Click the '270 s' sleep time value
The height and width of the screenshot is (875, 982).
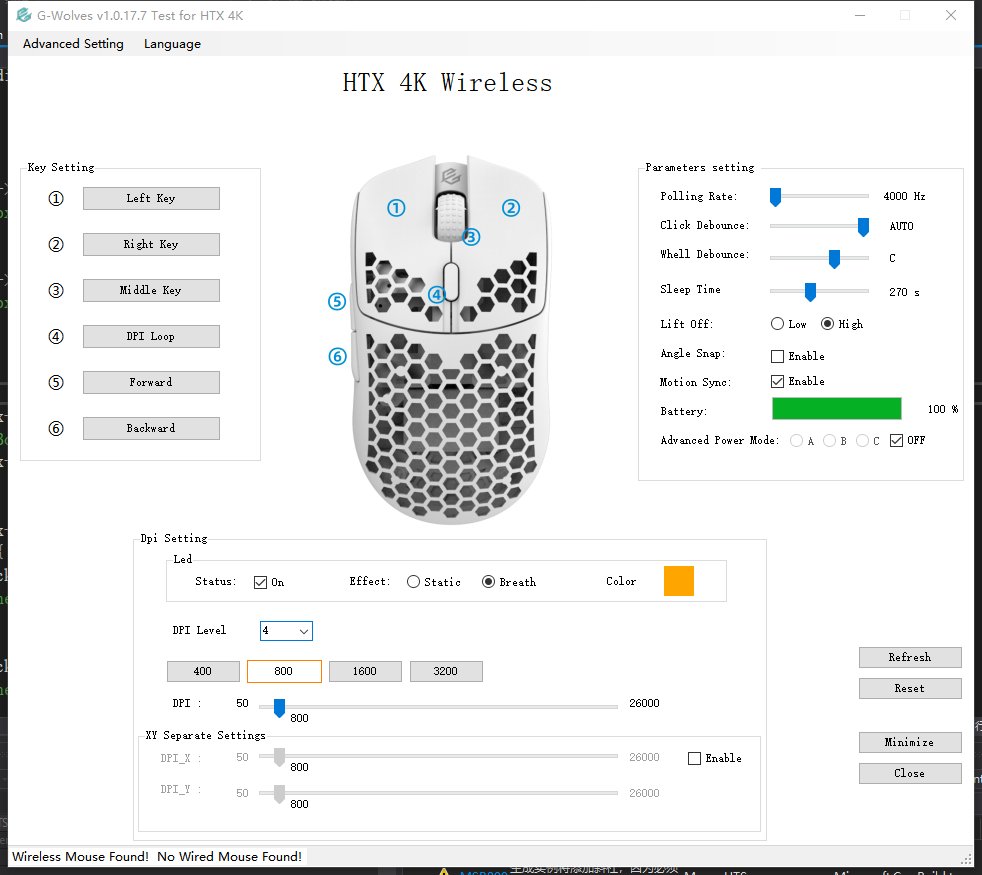904,293
